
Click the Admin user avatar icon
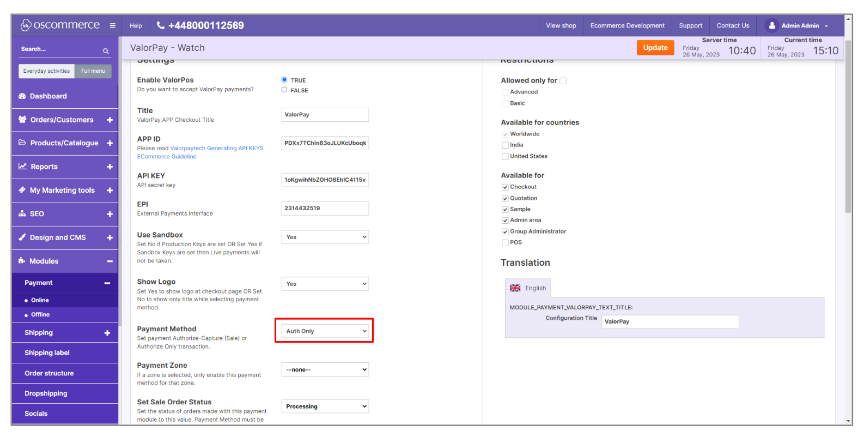(x=772, y=25)
